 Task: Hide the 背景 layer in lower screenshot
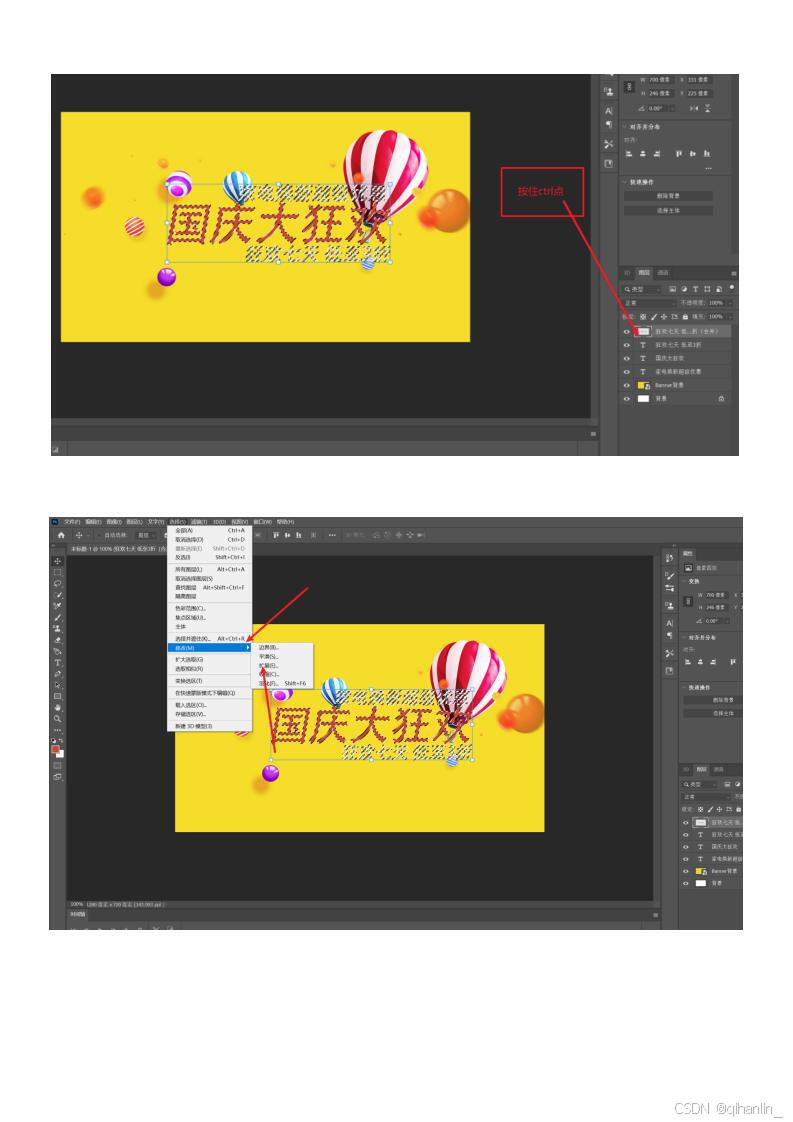click(x=685, y=883)
